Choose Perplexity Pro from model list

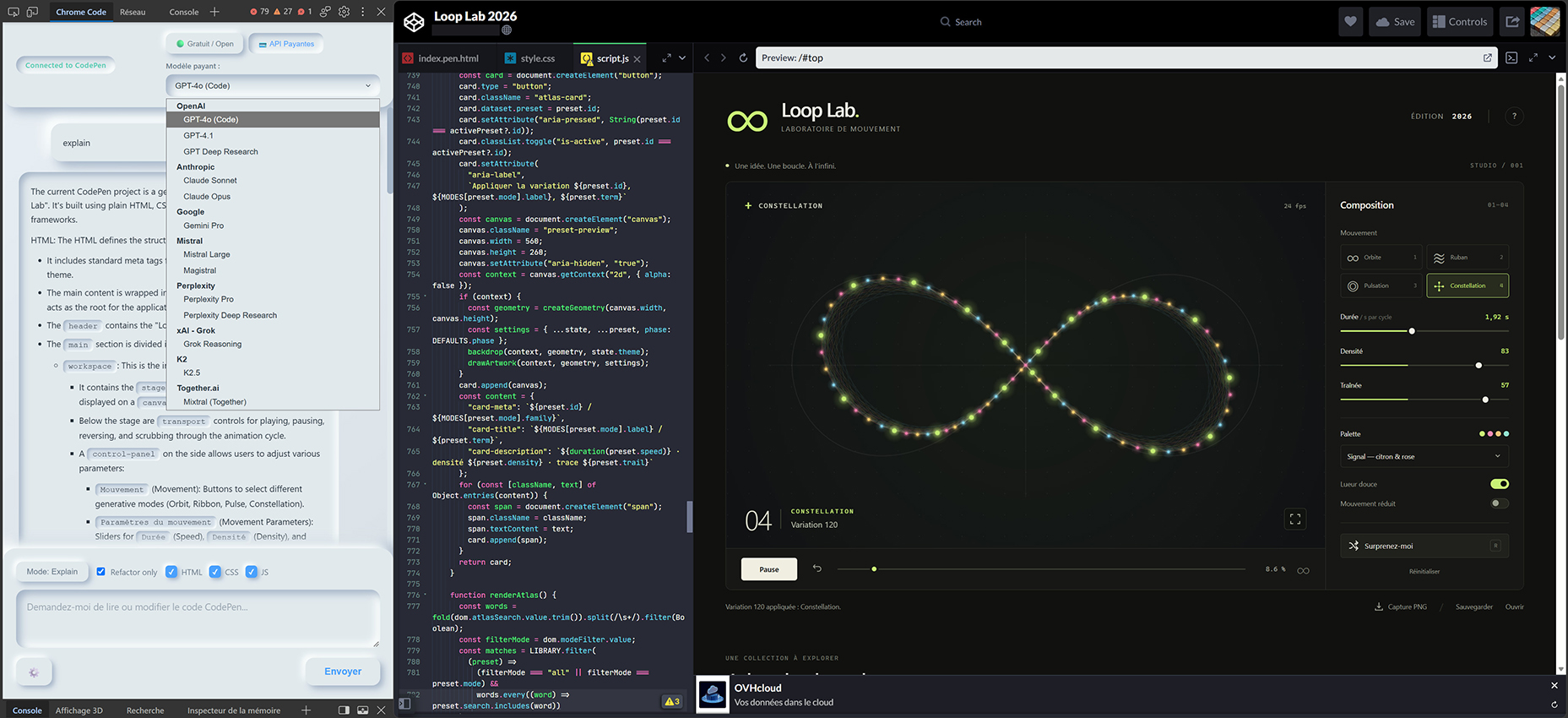273,299
